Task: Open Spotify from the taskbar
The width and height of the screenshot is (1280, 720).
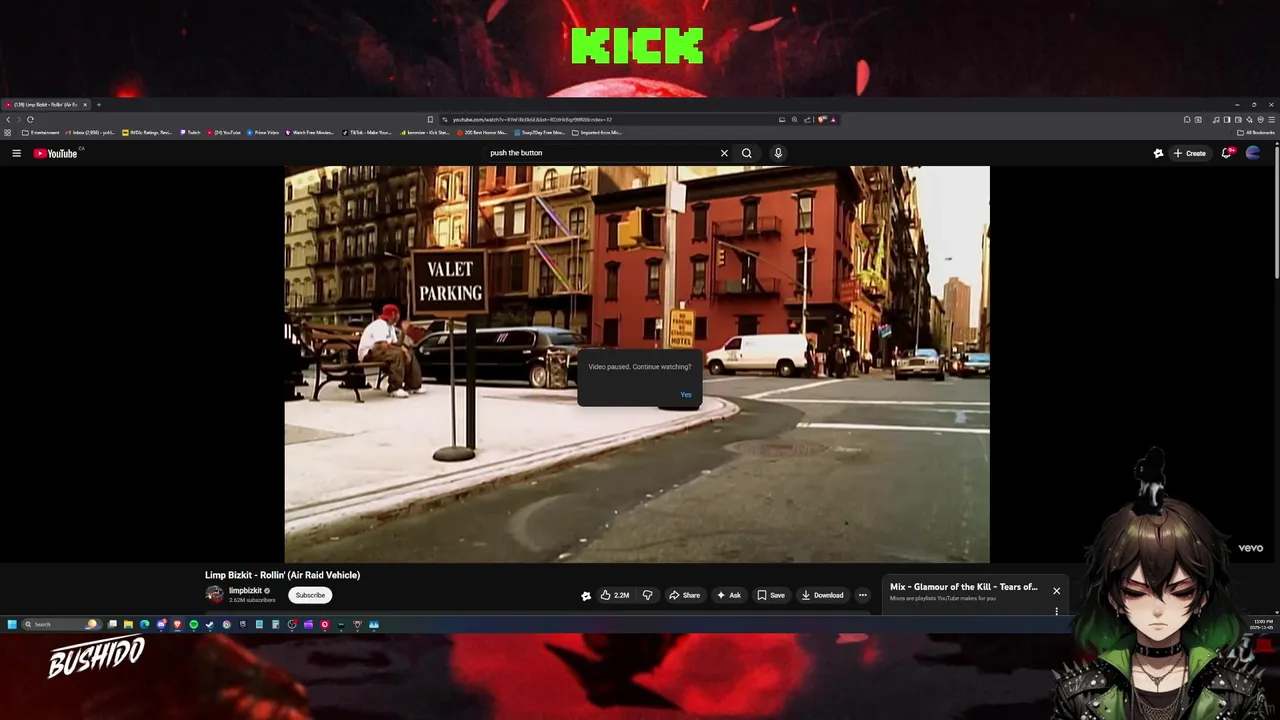Action: click(x=194, y=625)
